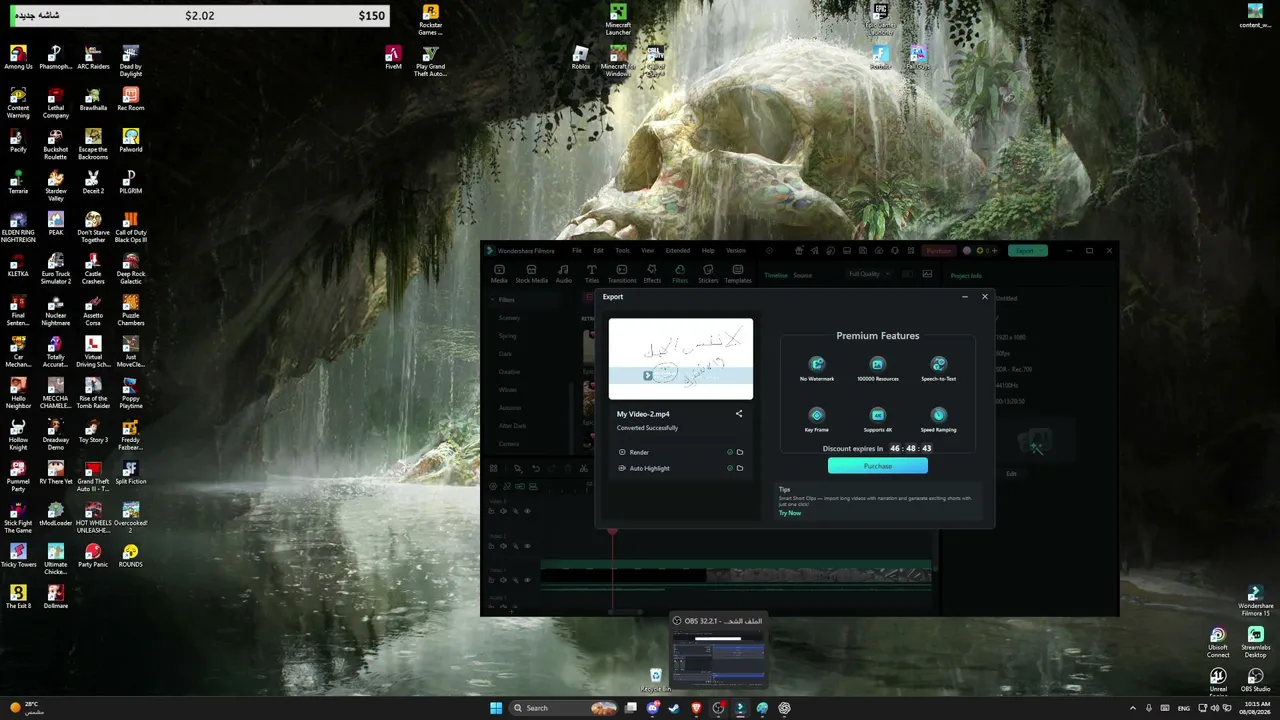The height and width of the screenshot is (720, 1280).
Task: Select the Project Info tab in Filmora
Action: coord(966,276)
